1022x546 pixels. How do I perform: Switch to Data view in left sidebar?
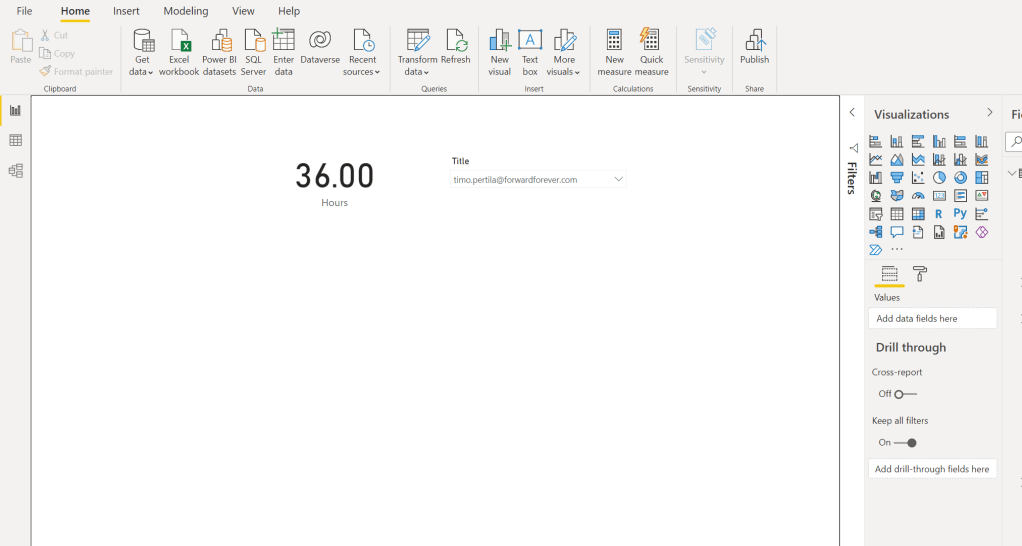[15, 141]
